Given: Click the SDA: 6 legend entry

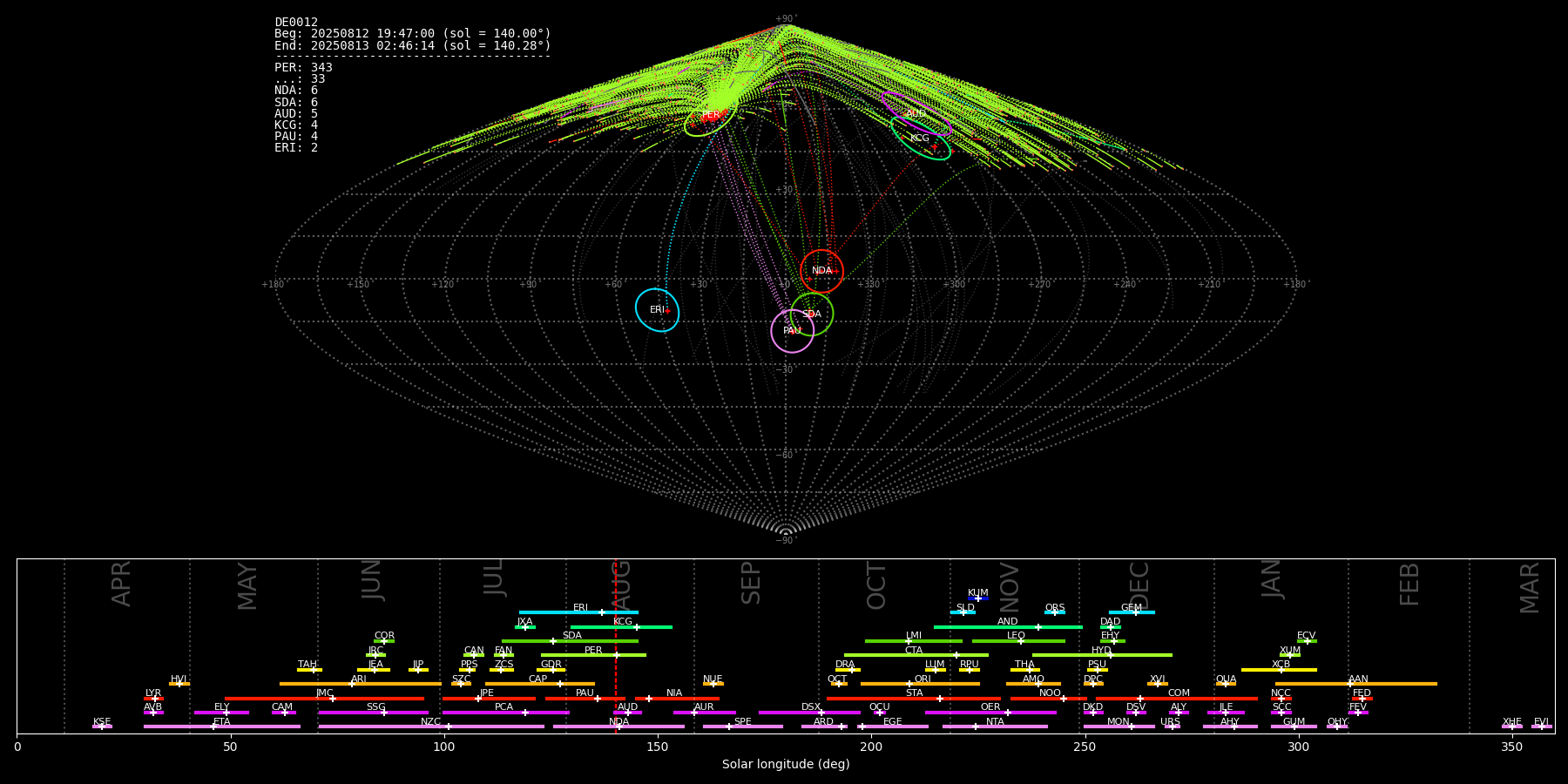Looking at the screenshot, I should [x=296, y=102].
